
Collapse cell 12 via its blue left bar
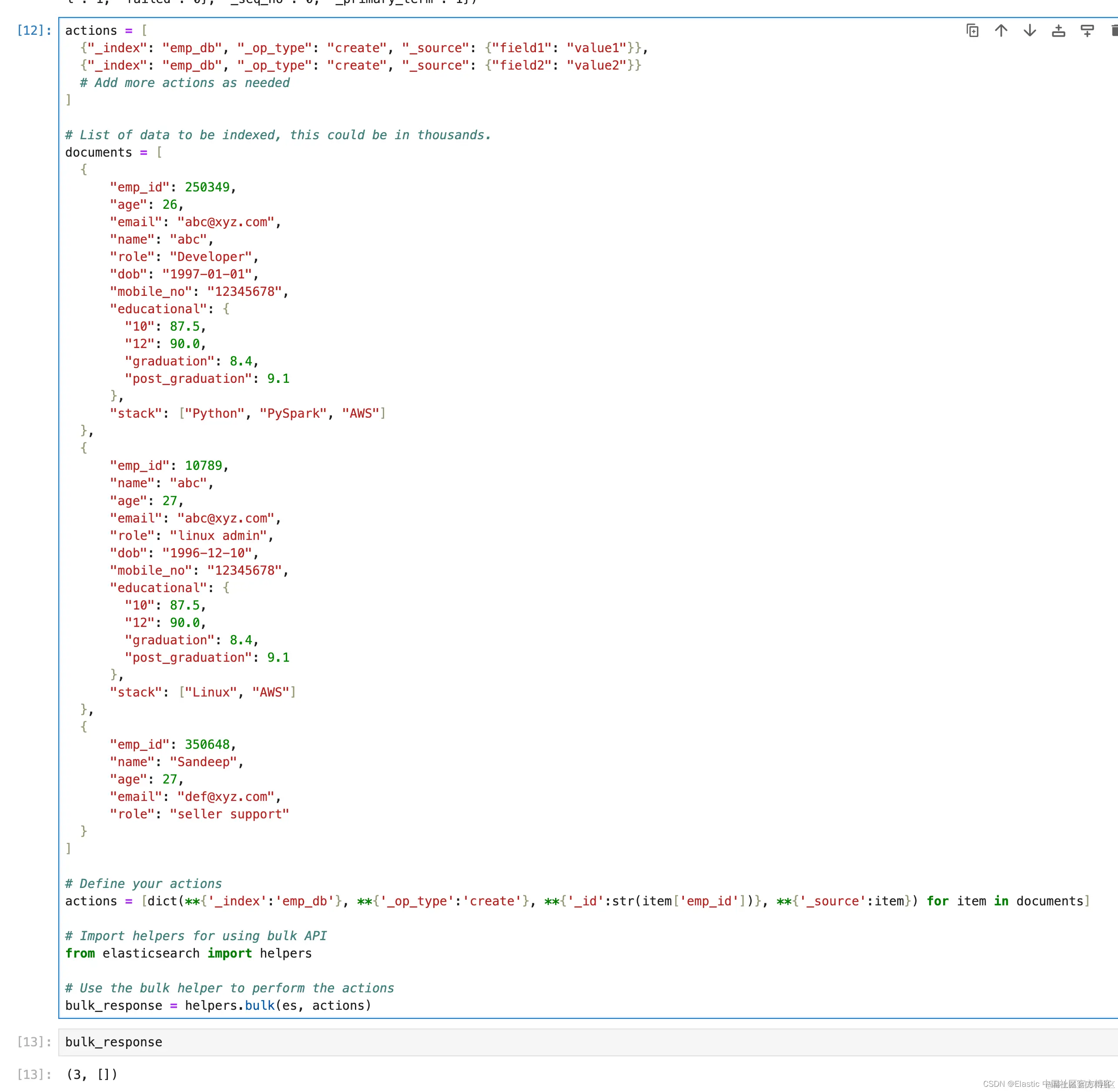(59, 516)
